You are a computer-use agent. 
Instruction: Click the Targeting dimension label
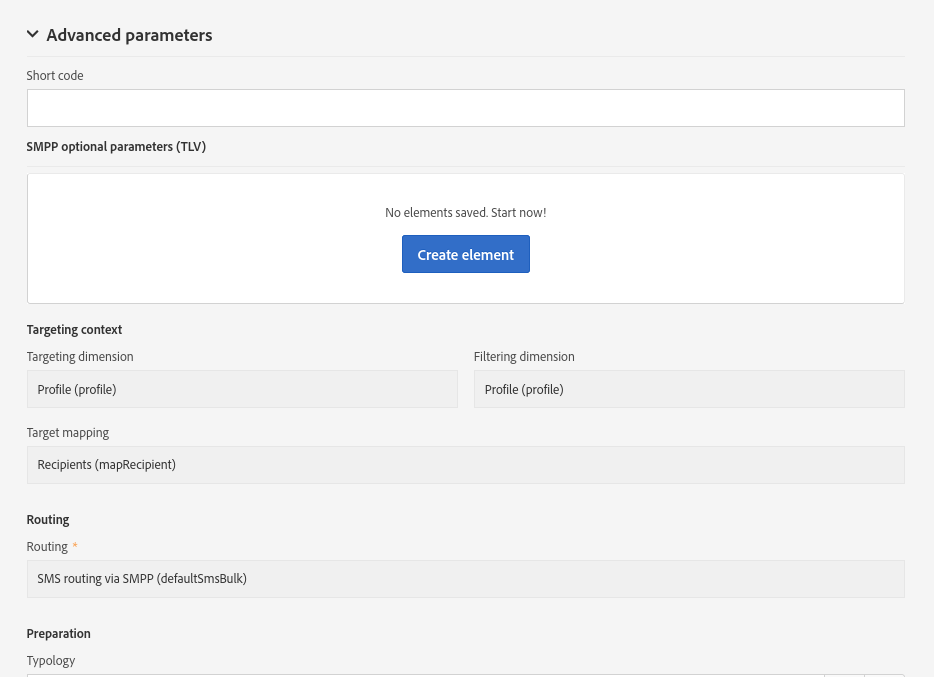click(80, 357)
